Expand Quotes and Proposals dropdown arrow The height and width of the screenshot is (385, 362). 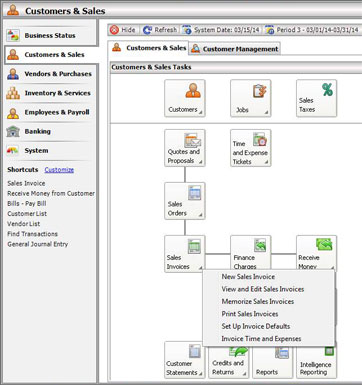[200, 162]
